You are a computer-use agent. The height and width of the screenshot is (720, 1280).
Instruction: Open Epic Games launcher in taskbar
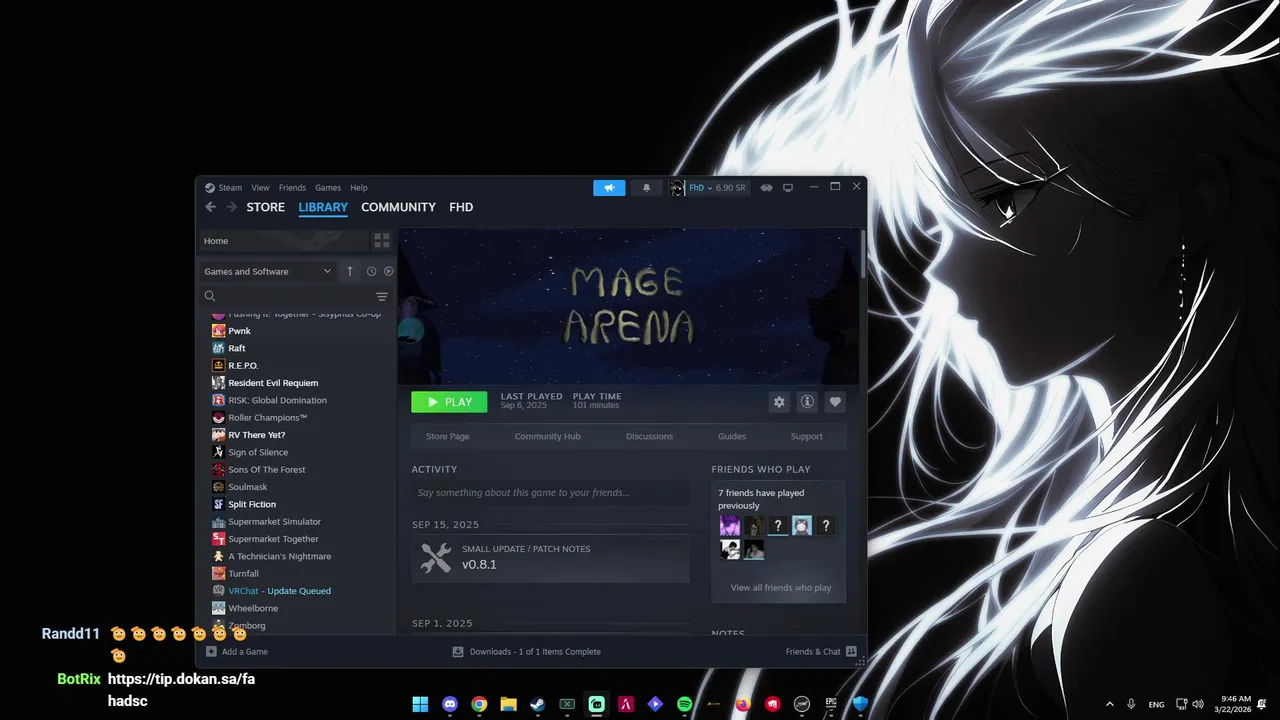(x=831, y=704)
